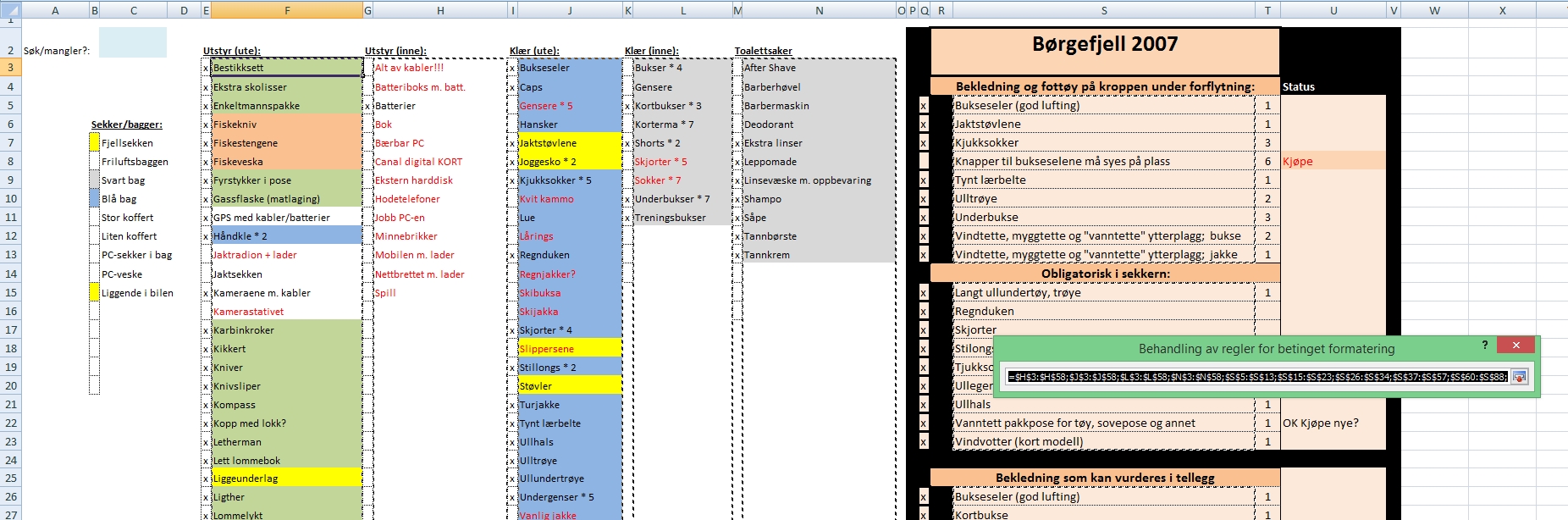Select row 22 header
This screenshot has height=520, width=1568.
[11, 423]
